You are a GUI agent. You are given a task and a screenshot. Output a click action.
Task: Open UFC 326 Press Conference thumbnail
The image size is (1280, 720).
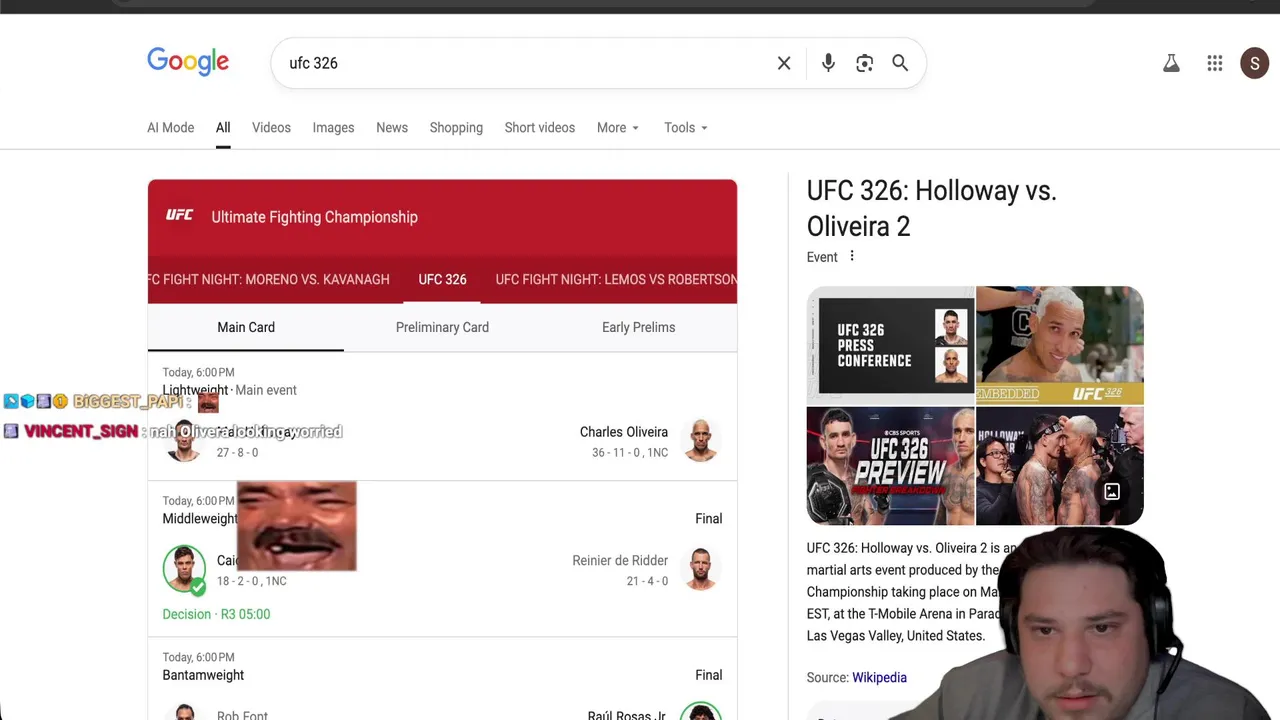(x=890, y=345)
